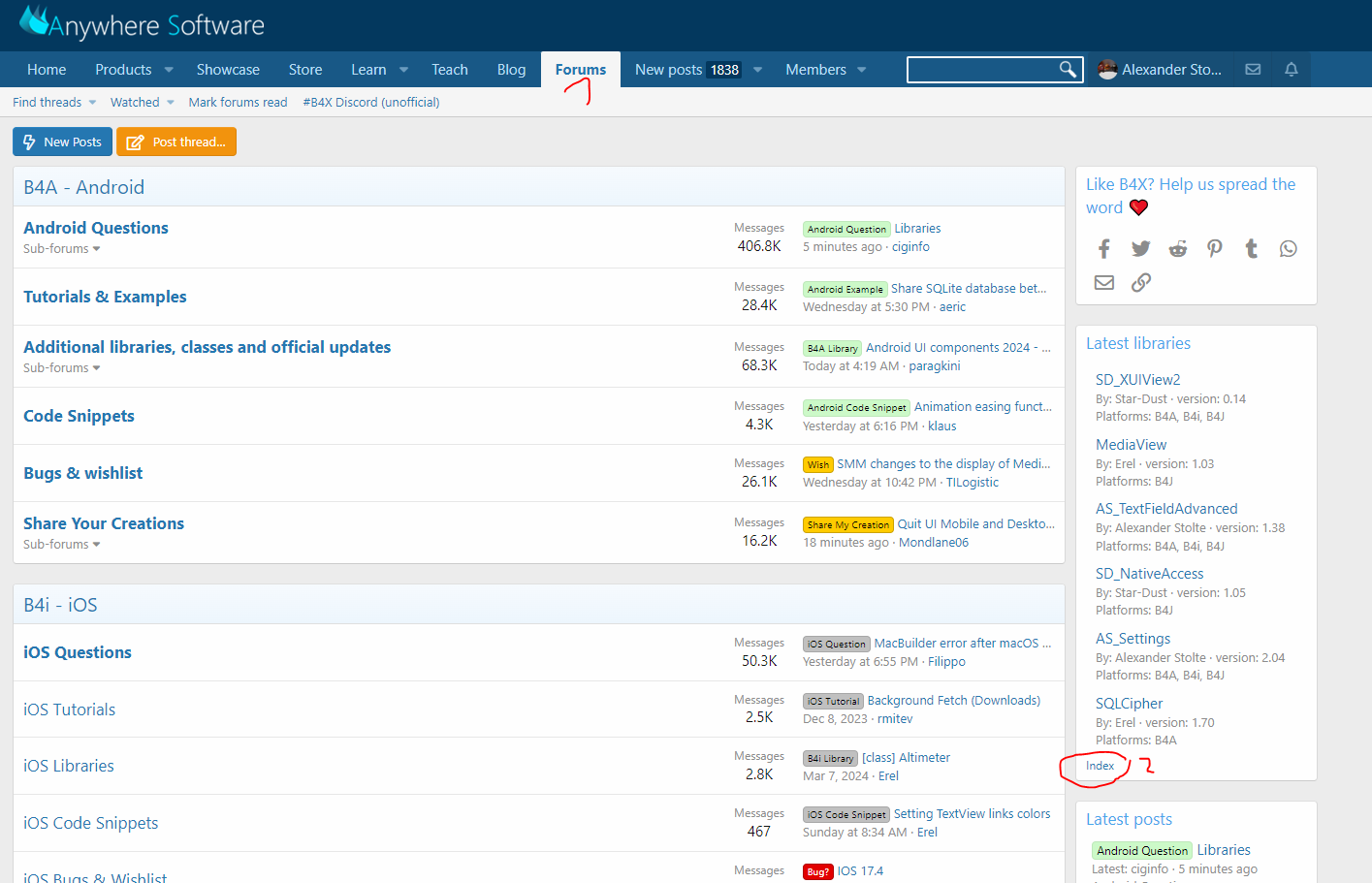The image size is (1372, 883).
Task: Open the iOS Questions forum
Action: [78, 652]
